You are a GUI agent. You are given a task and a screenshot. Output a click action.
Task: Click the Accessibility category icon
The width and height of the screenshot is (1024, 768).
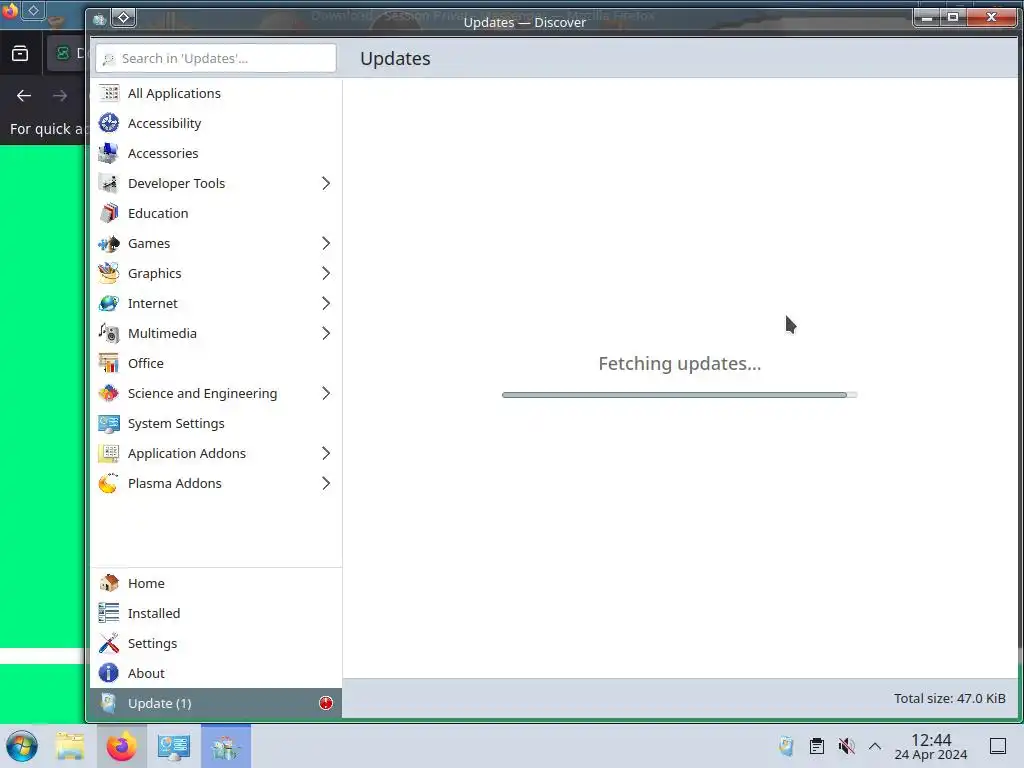point(108,123)
